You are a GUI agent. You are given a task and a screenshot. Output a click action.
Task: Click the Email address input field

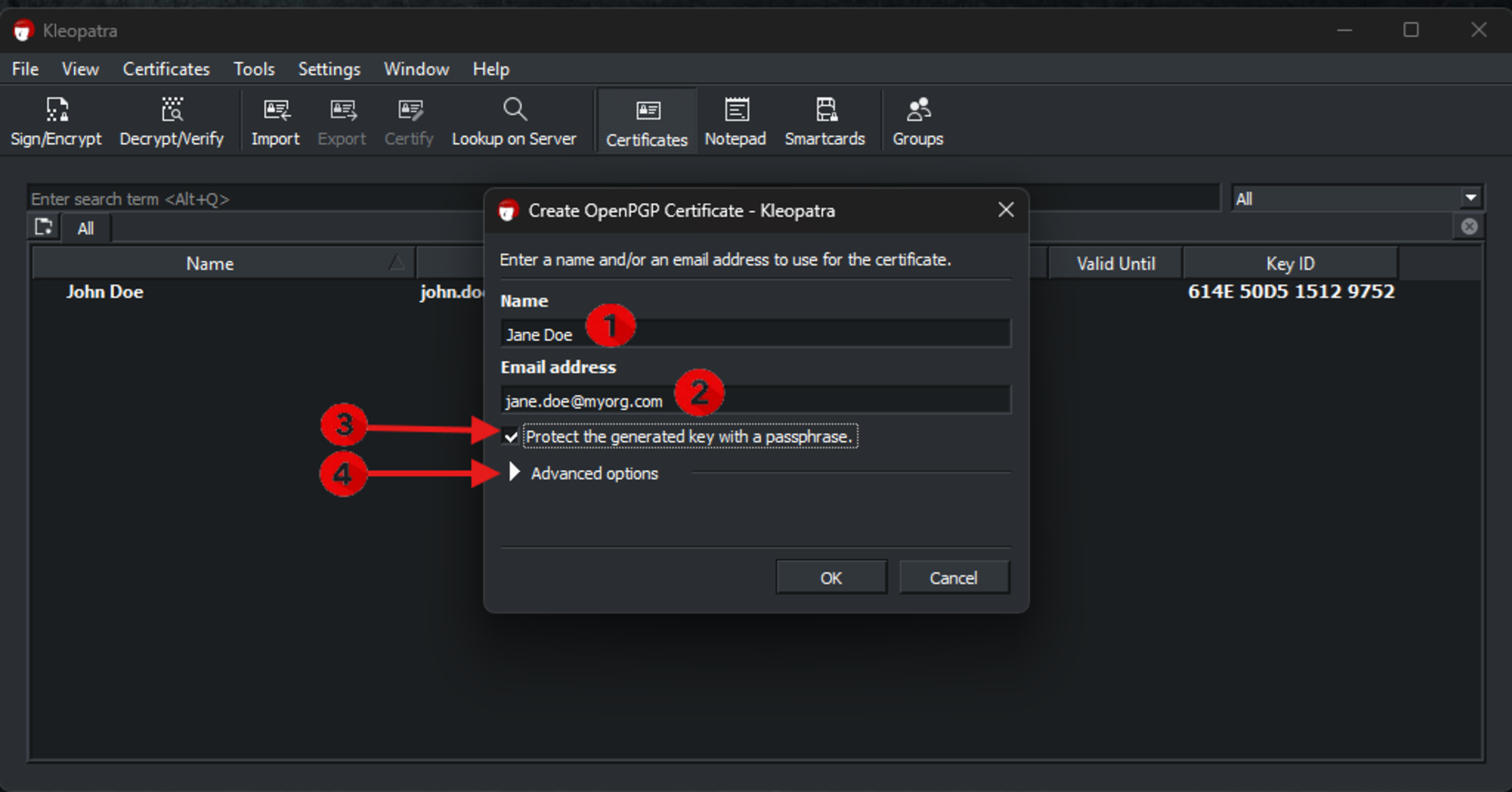(x=756, y=400)
